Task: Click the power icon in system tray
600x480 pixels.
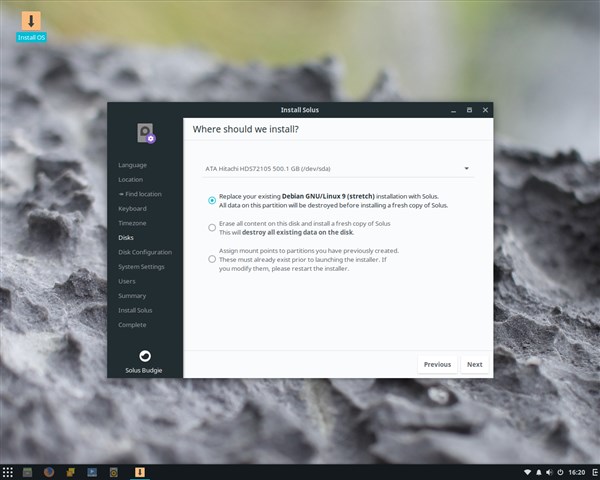Action: pyautogui.click(x=560, y=472)
